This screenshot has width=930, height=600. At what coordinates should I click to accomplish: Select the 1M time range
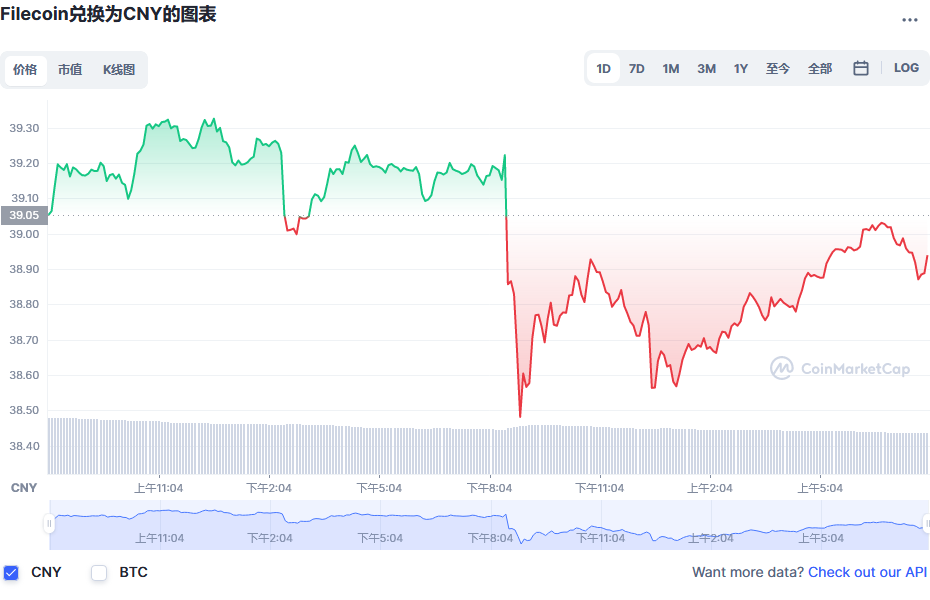point(671,69)
